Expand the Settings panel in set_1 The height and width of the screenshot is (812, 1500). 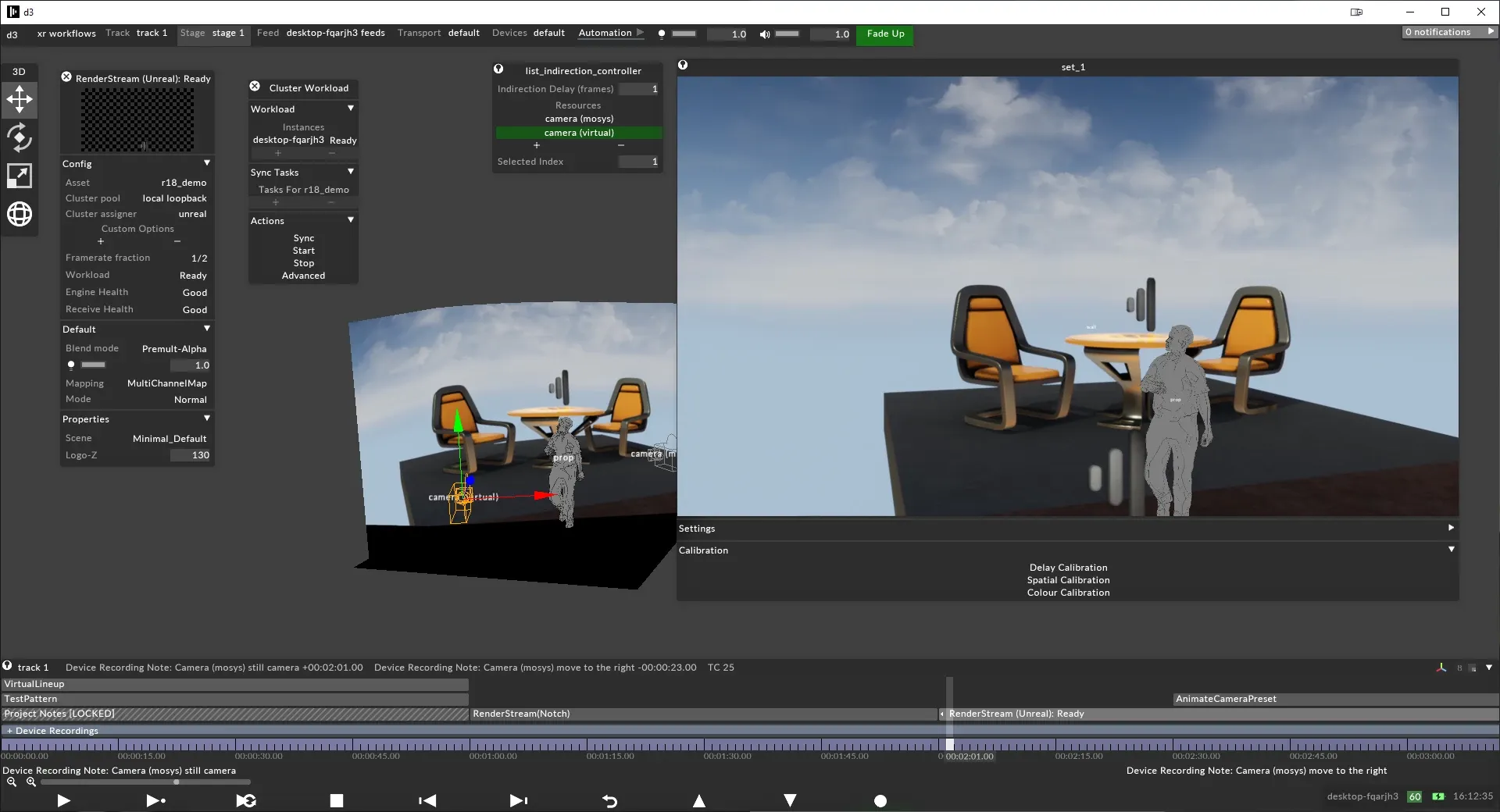click(x=1450, y=528)
